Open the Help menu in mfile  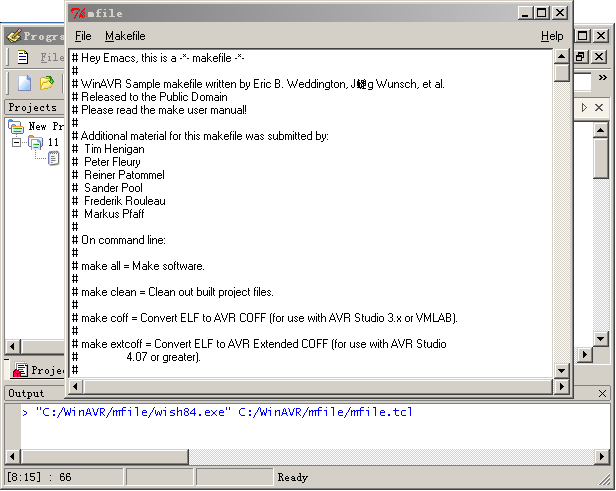[x=552, y=36]
